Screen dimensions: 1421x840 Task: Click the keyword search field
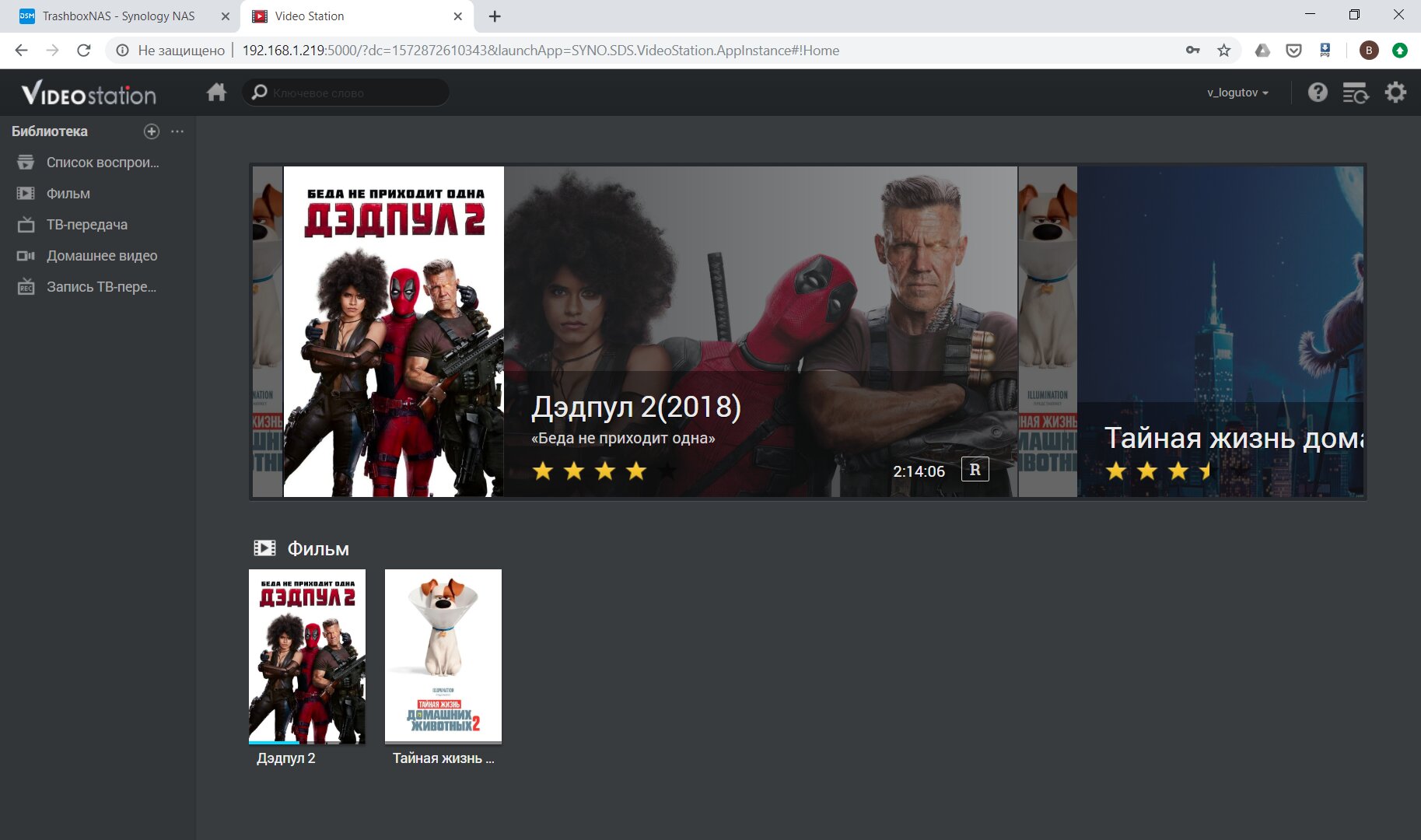346,93
